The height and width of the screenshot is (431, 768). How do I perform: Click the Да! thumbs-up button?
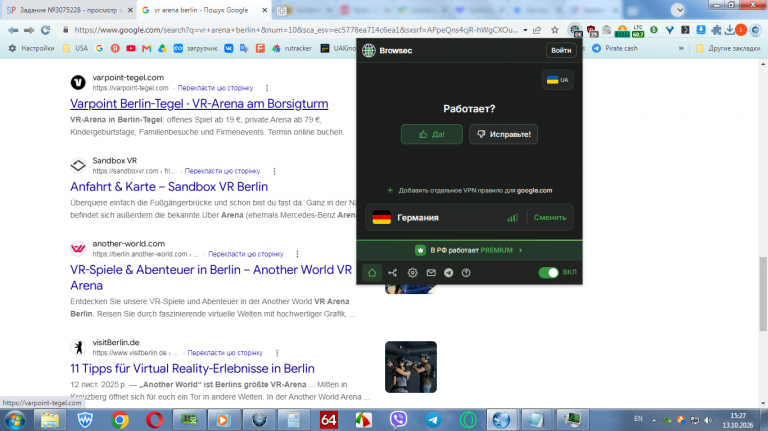432,134
